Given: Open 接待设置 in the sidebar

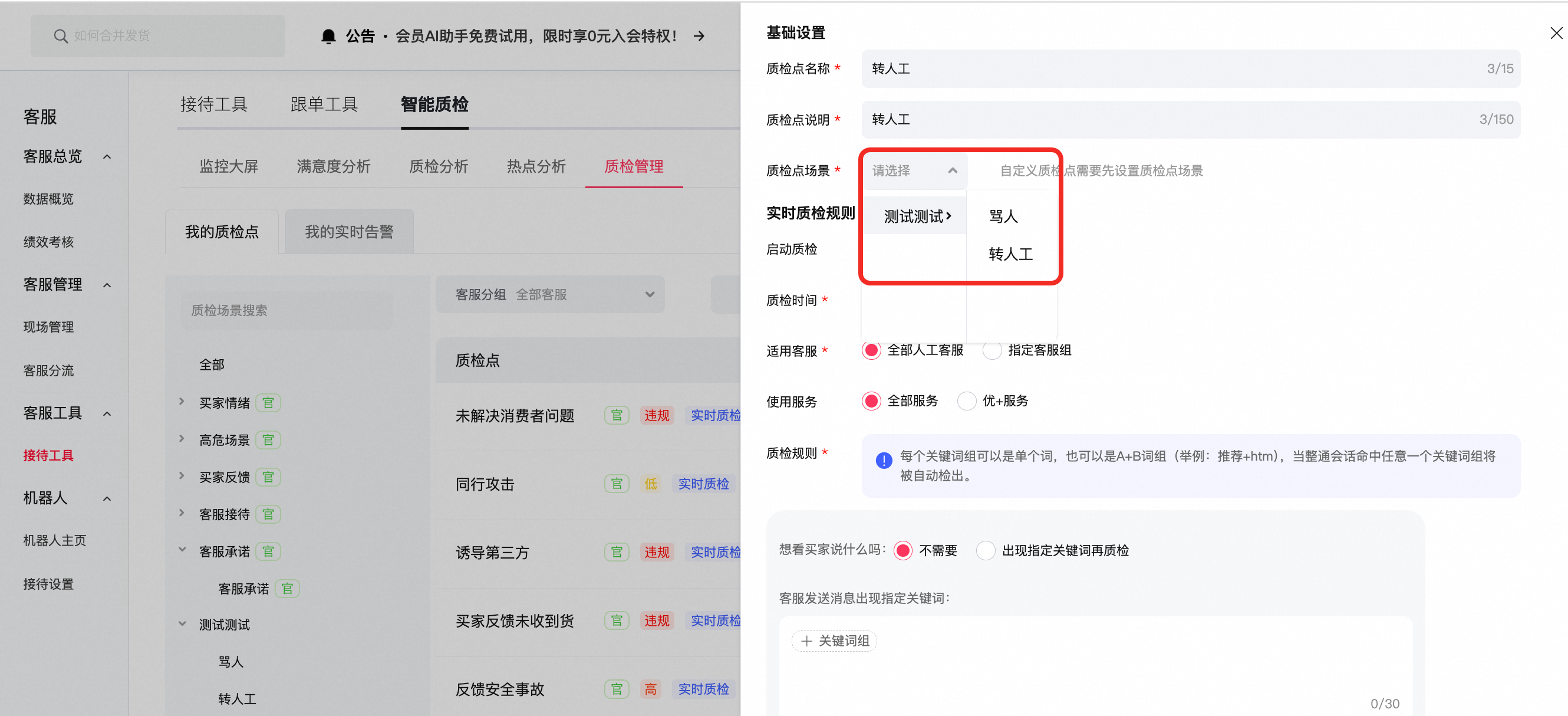Looking at the screenshot, I should pos(48,584).
